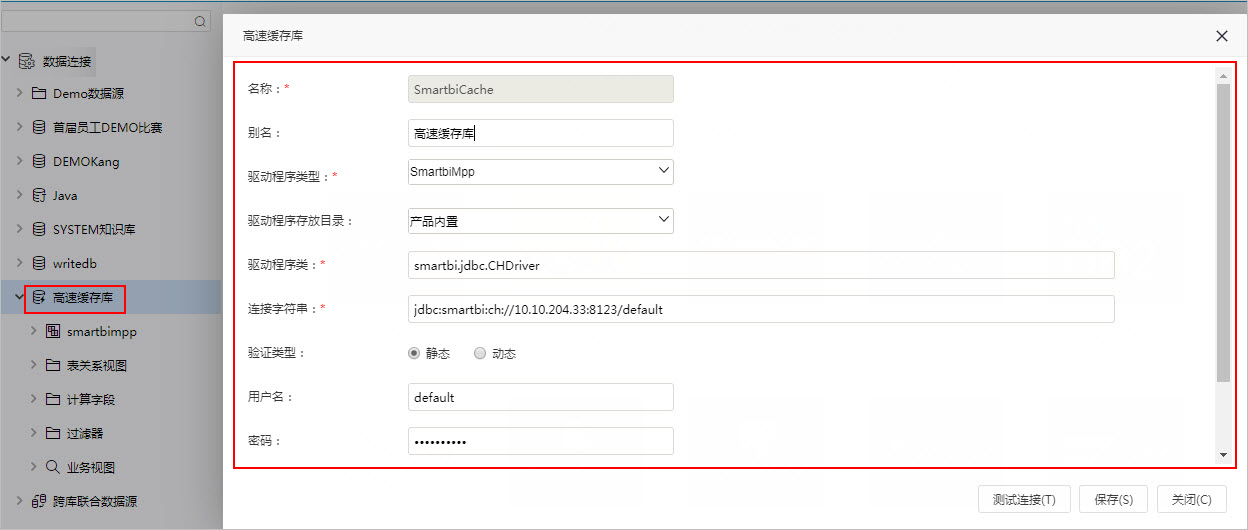Click the smartbimpp schema icon
This screenshot has width=1248, height=530.
click(x=53, y=332)
